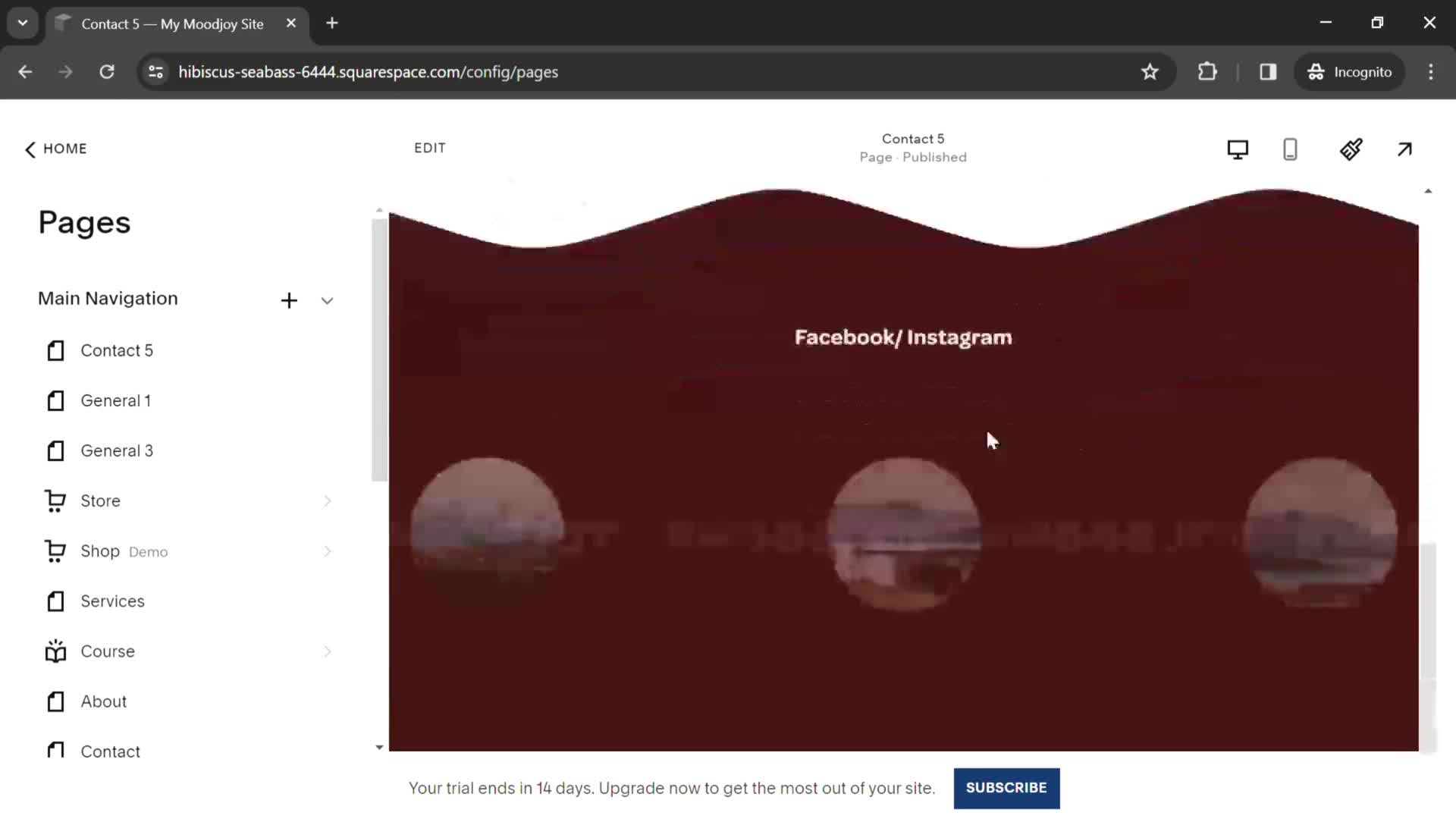Image resolution: width=1456 pixels, height=819 pixels.
Task: Click the EDIT tab label
Action: click(x=430, y=148)
